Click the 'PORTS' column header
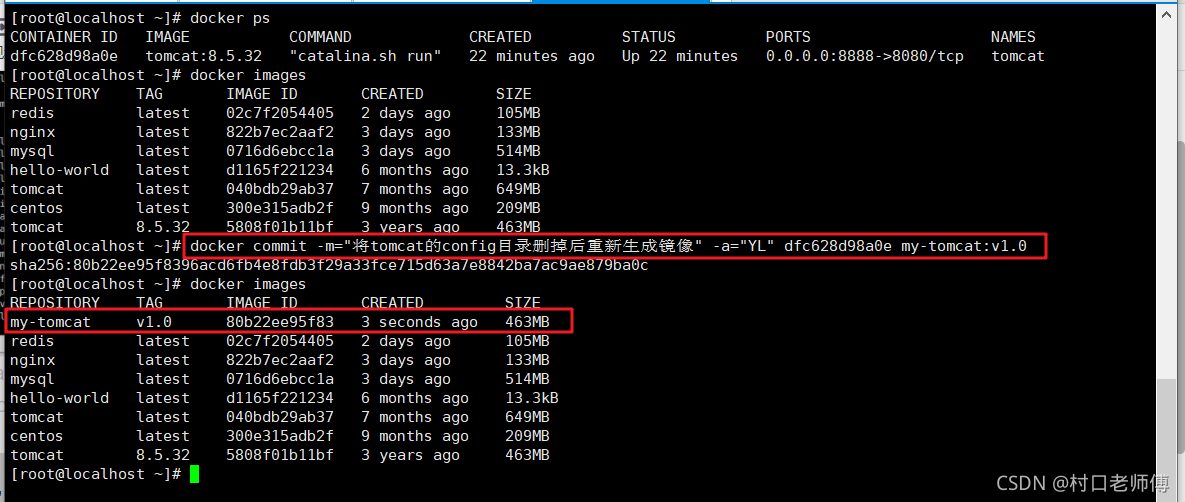 788,37
